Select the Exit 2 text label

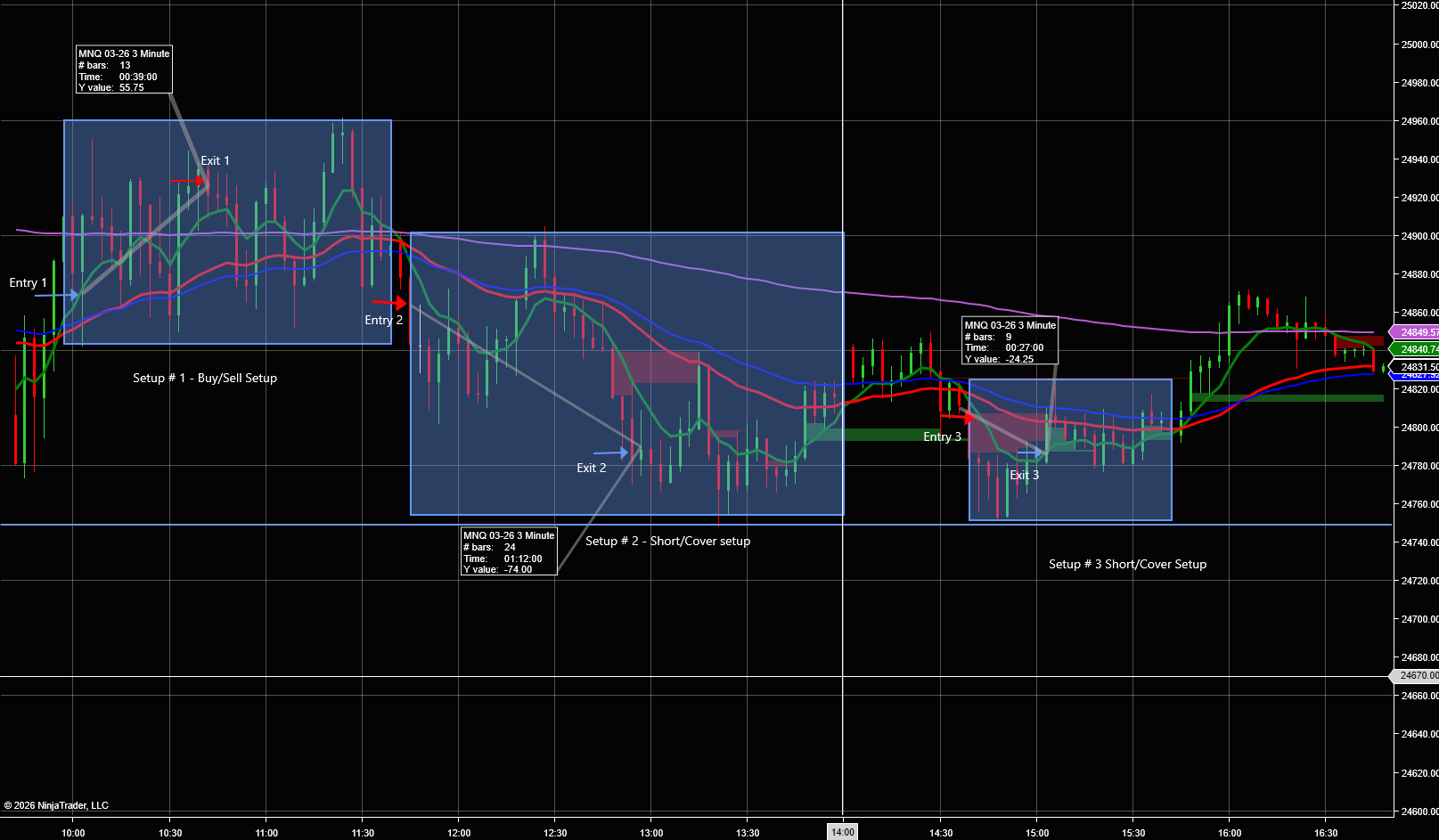591,468
